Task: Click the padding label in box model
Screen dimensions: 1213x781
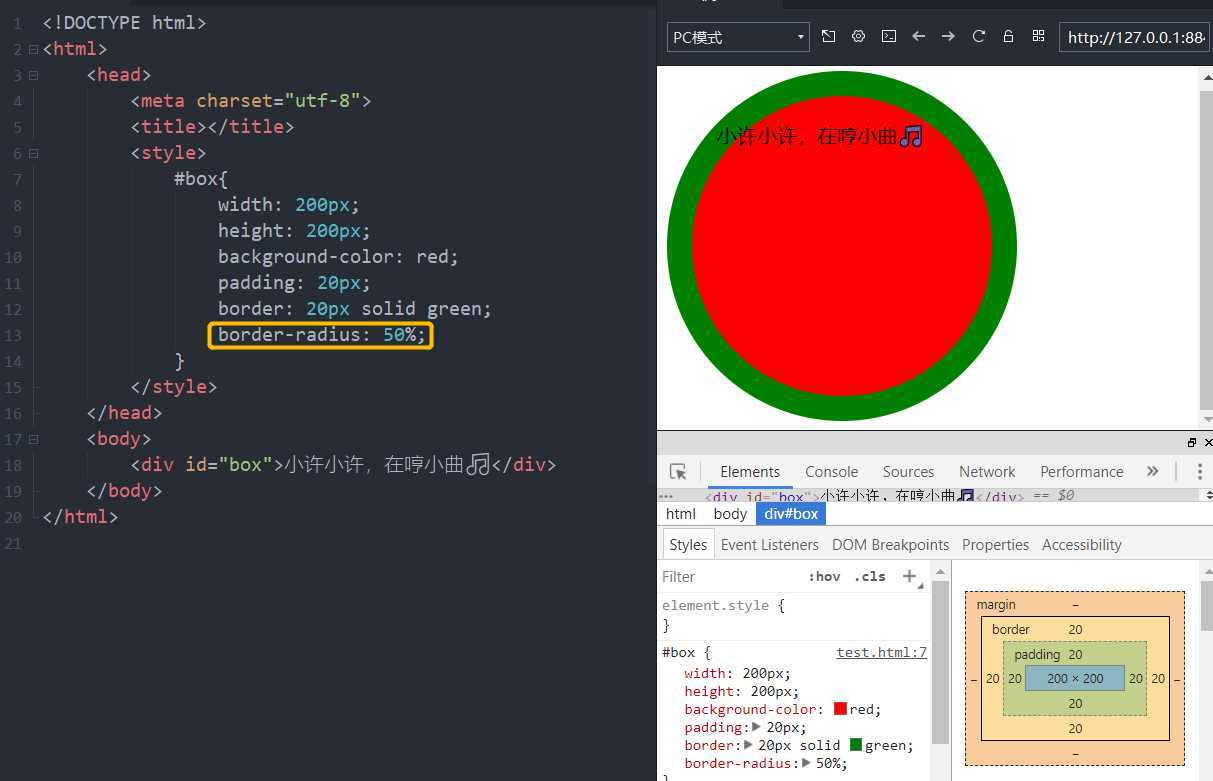Action: click(1037, 654)
